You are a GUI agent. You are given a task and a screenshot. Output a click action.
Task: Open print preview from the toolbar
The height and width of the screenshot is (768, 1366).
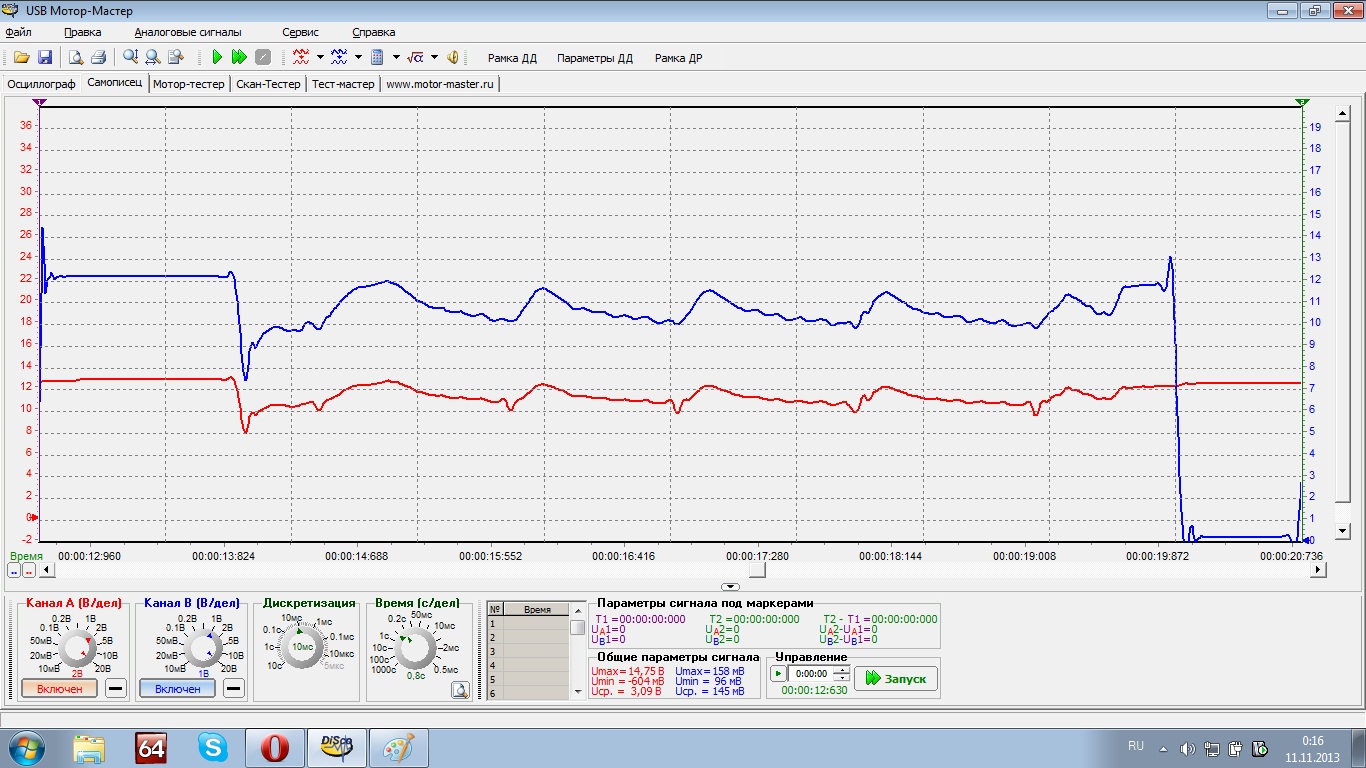coord(75,58)
